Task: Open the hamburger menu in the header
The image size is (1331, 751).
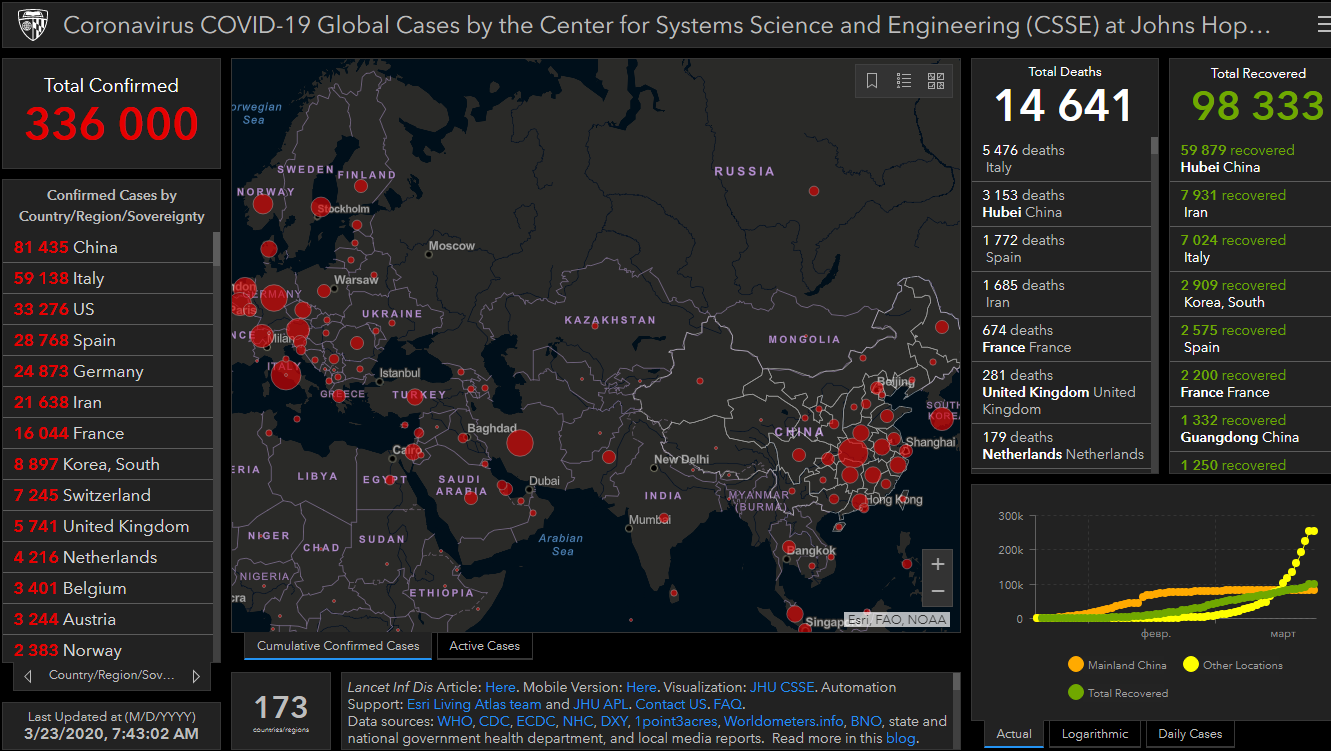Action: click(x=1323, y=26)
